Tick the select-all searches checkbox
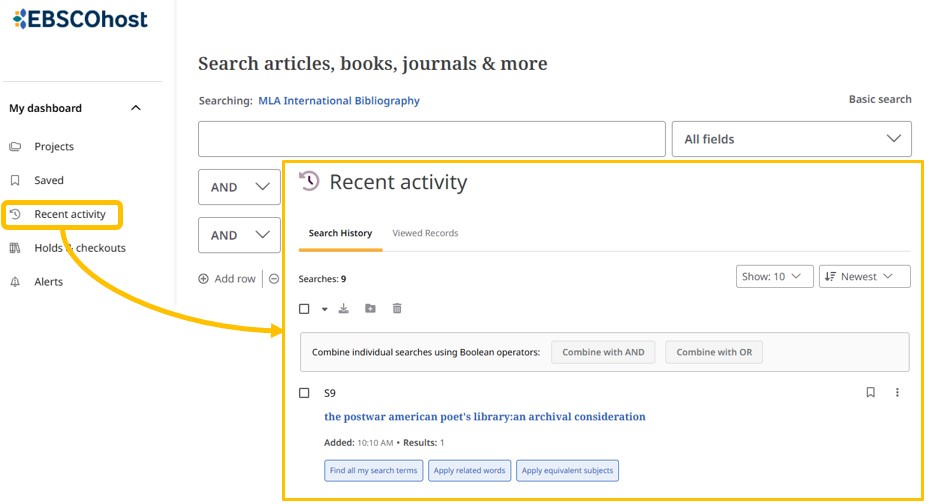929x504 pixels. [305, 309]
